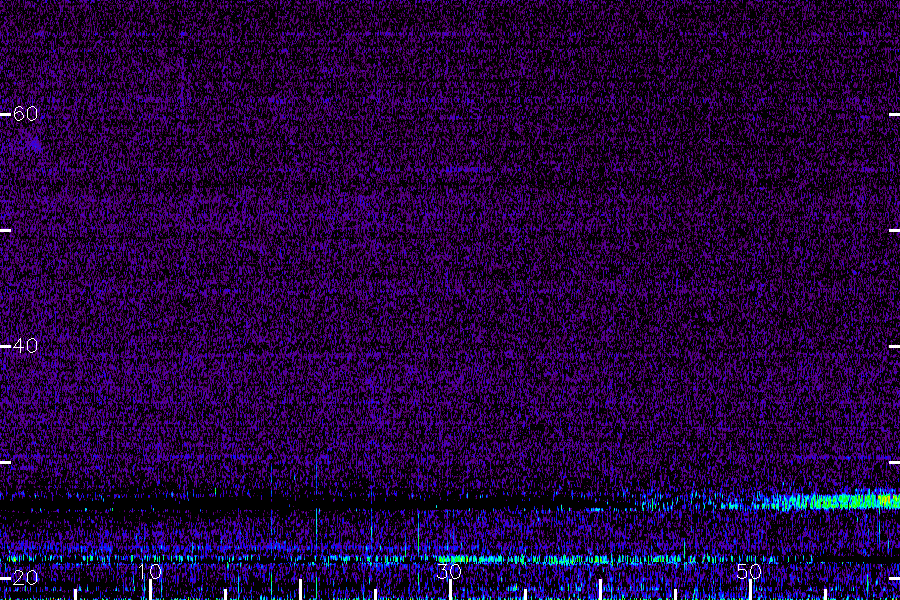The image size is (900, 600).
Task: Click the 50 label on the horizontal axis
Action: tap(749, 571)
